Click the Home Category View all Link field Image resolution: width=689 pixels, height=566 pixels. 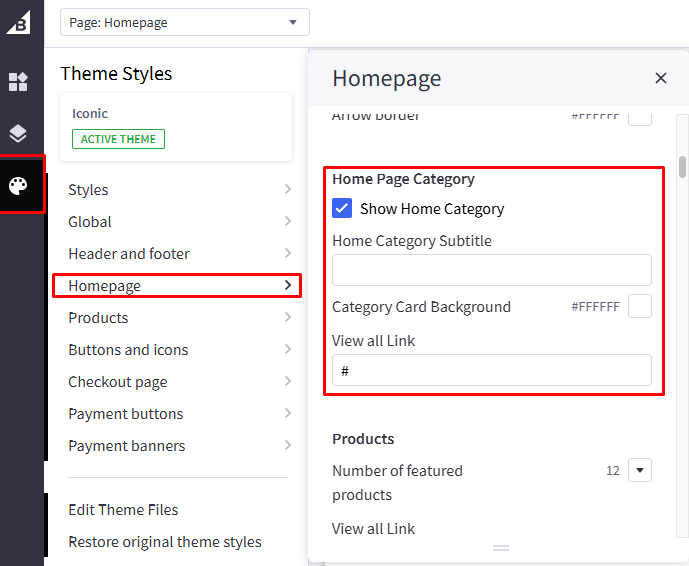pos(491,370)
